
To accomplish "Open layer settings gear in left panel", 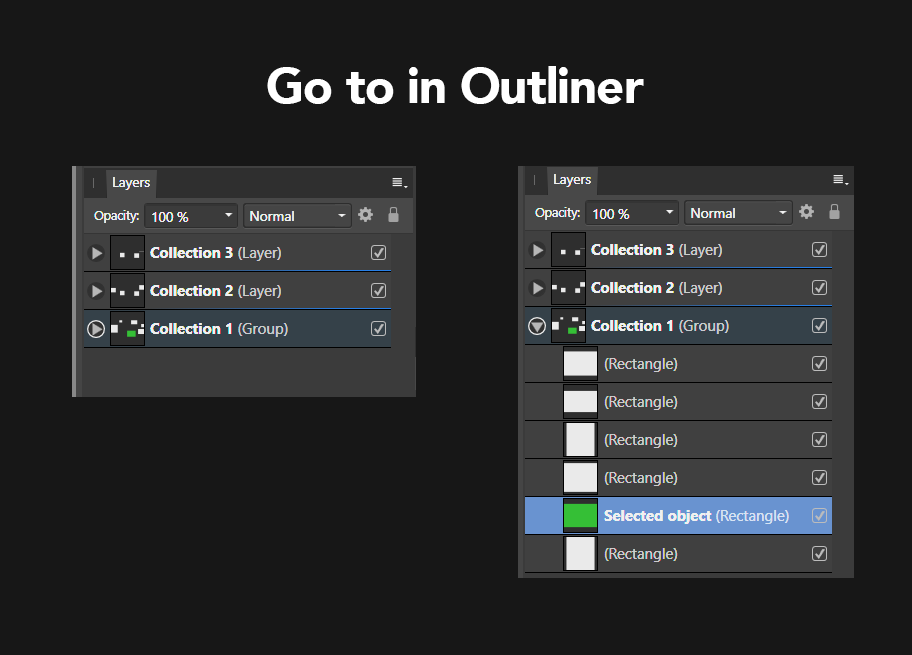I will (365, 215).
